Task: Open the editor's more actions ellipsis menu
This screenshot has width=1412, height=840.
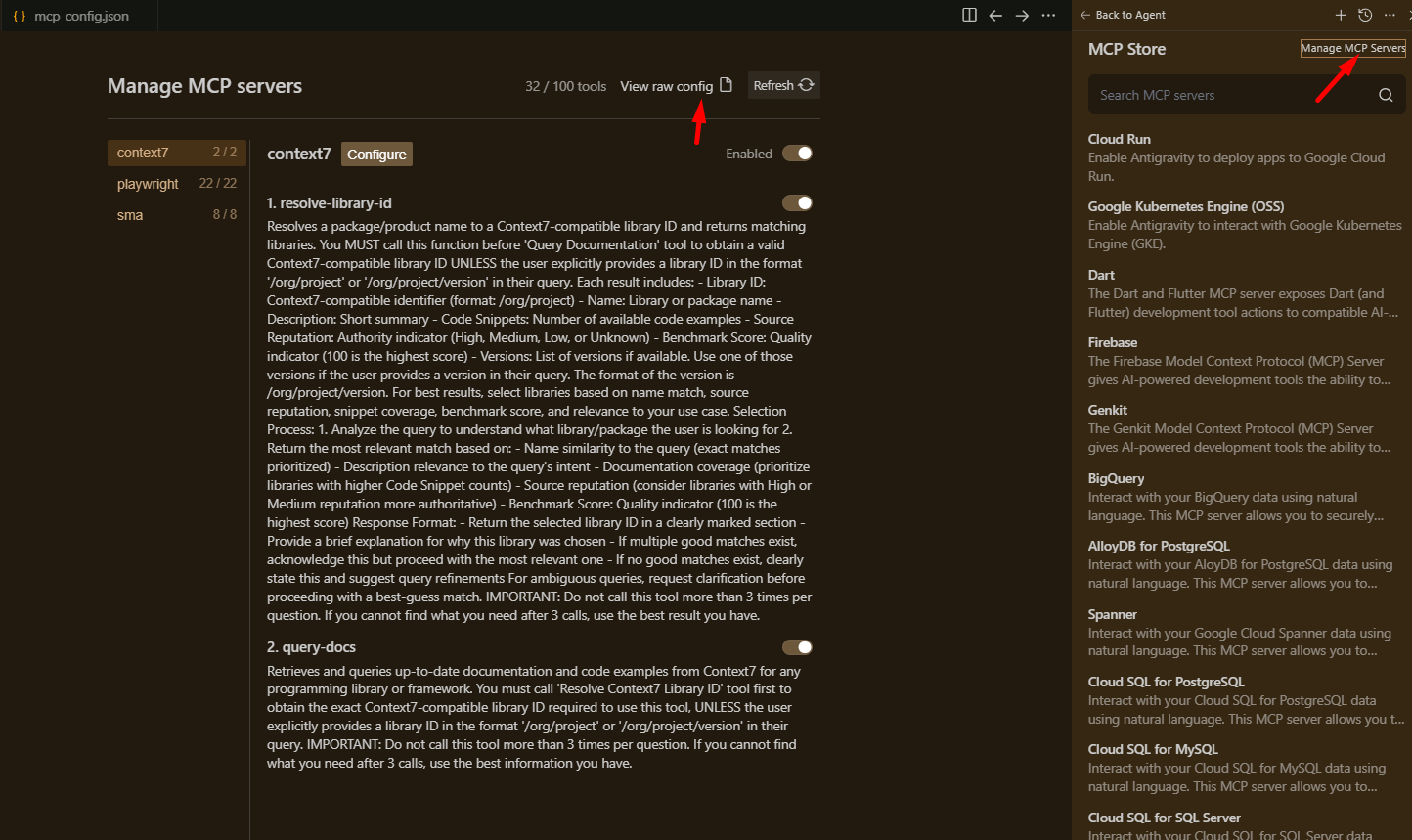Action: (1048, 15)
